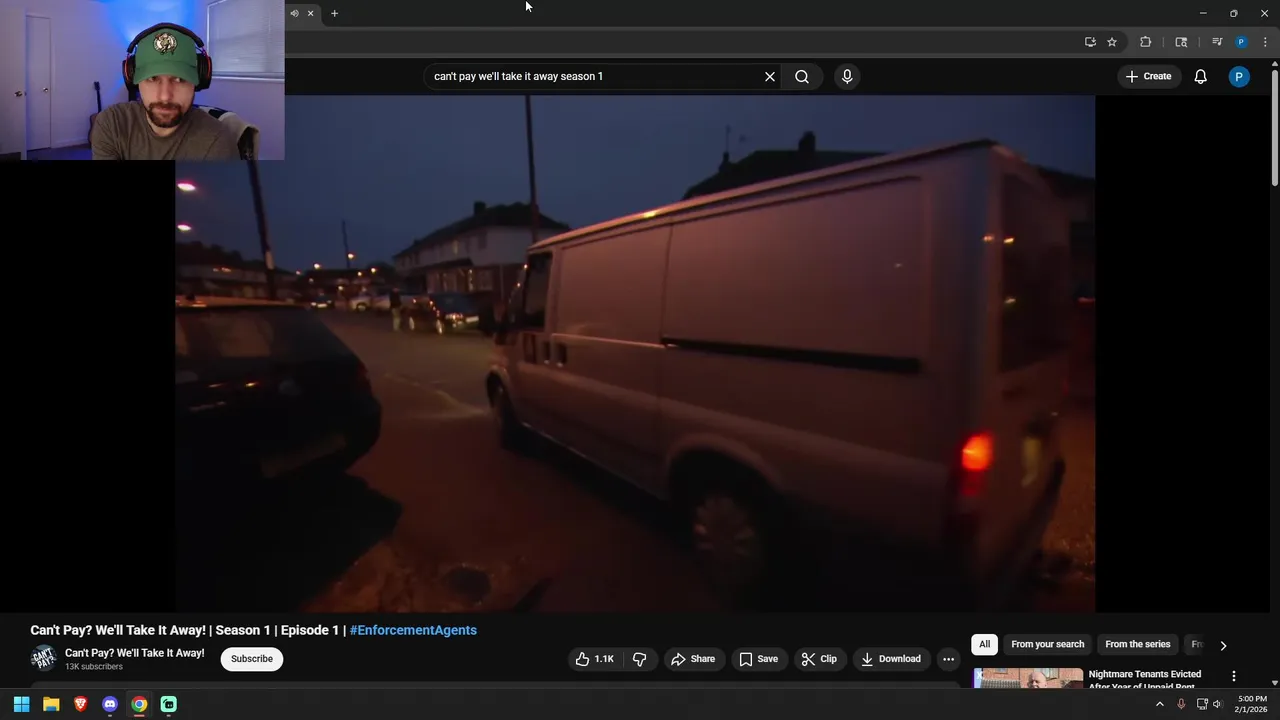Image resolution: width=1280 pixels, height=720 pixels.
Task: Open the teal app icon in taskbar
Action: pos(169,704)
